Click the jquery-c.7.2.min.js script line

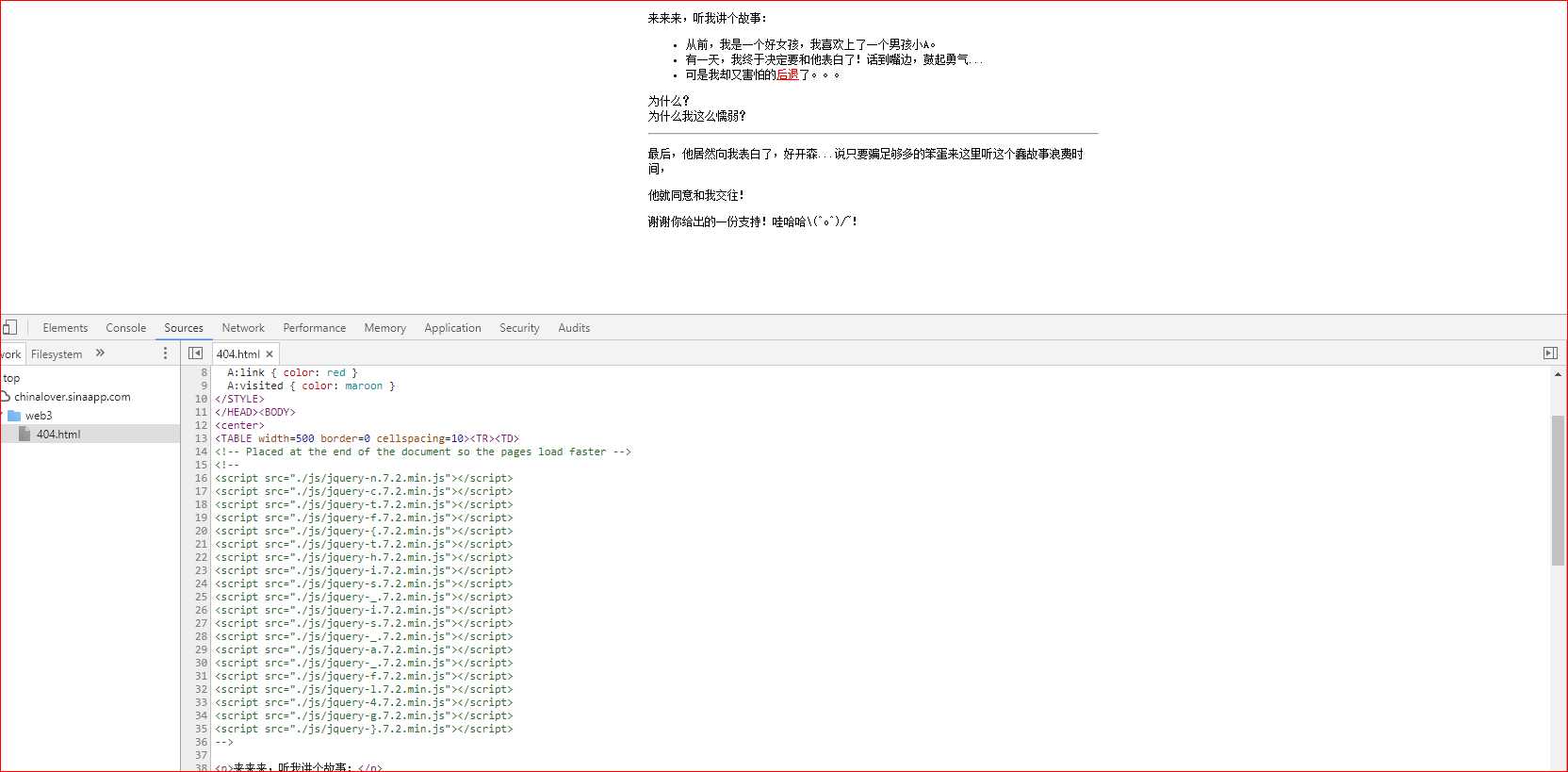pos(364,491)
